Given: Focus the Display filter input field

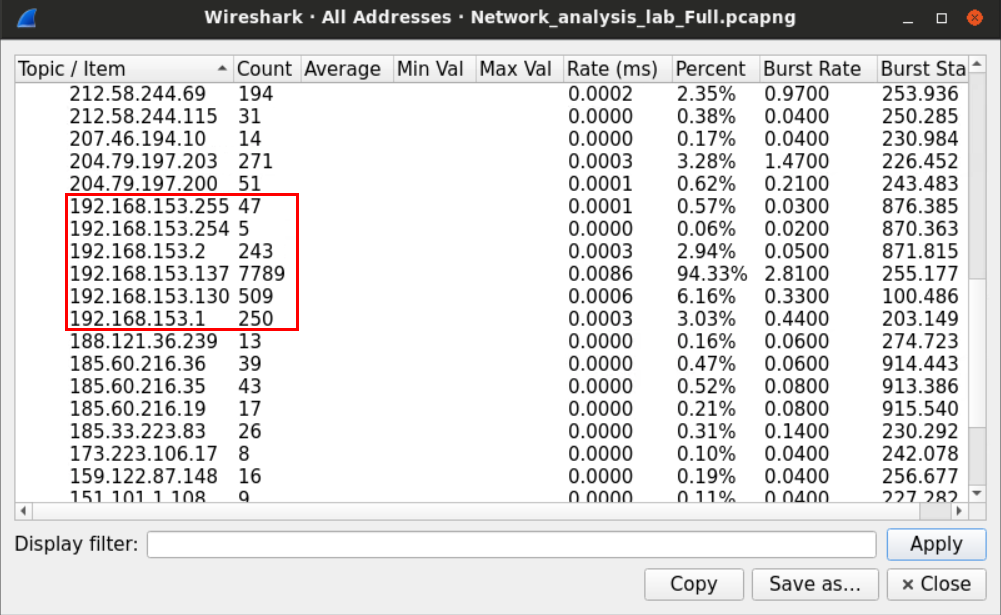Looking at the screenshot, I should point(511,545).
